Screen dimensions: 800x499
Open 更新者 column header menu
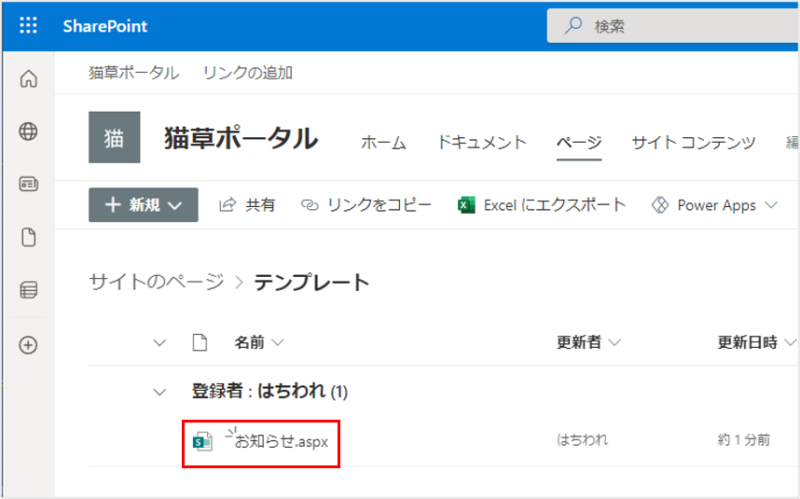[x=588, y=343]
